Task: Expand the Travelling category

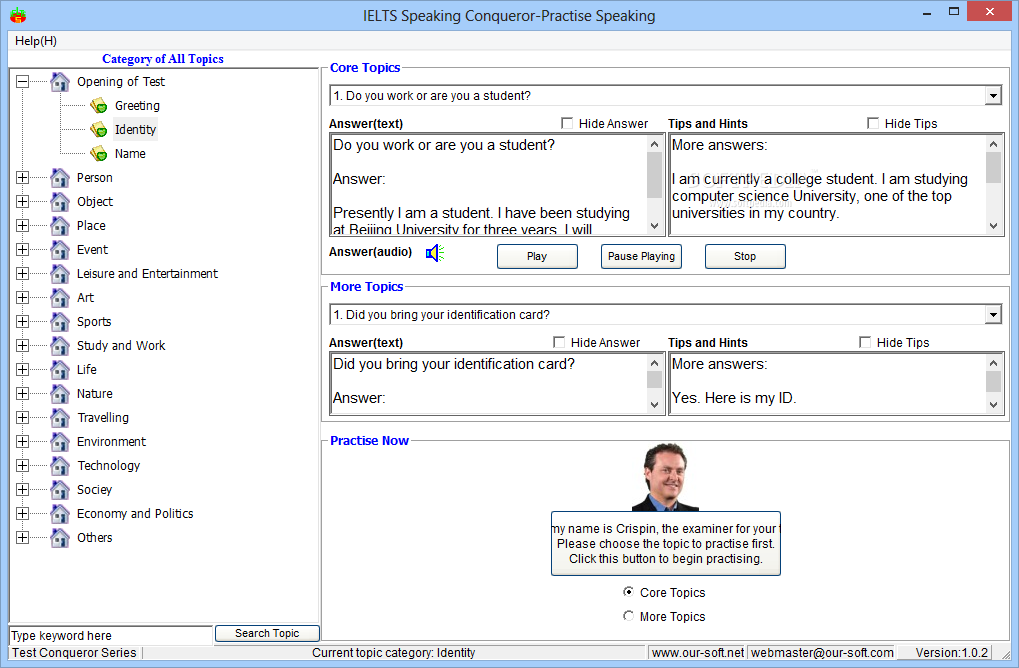Action: coord(23,417)
